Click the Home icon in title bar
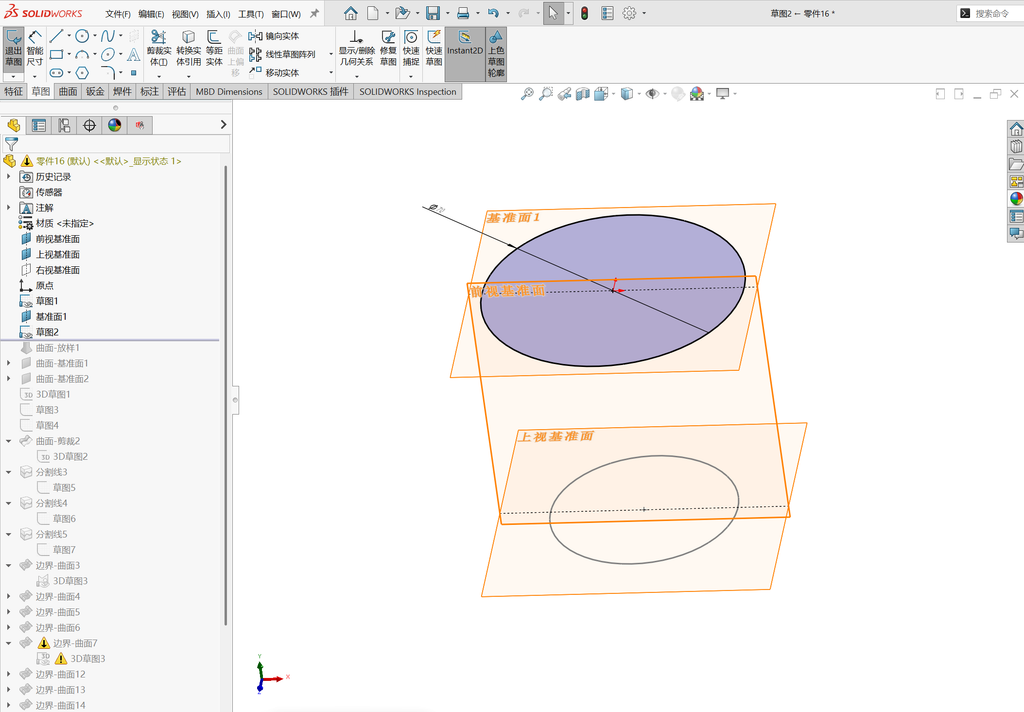 (x=351, y=13)
